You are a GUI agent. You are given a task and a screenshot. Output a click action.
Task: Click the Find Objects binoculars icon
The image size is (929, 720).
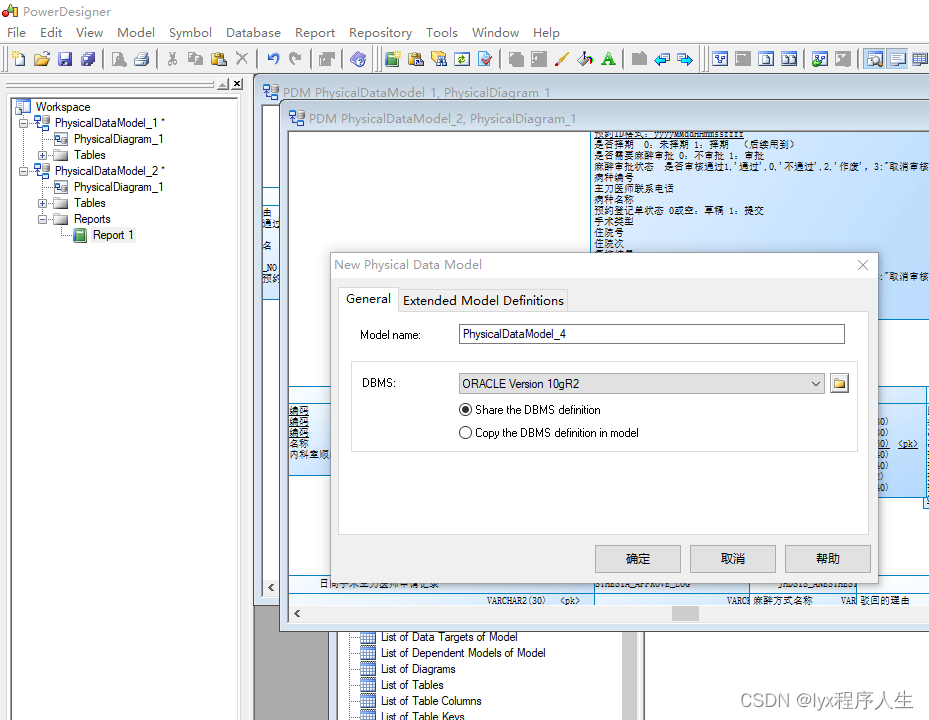tap(439, 59)
